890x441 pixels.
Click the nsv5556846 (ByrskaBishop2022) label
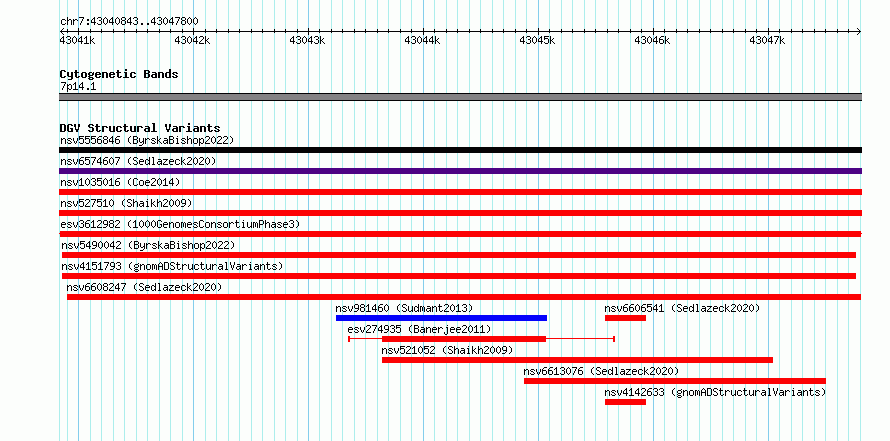147,140
